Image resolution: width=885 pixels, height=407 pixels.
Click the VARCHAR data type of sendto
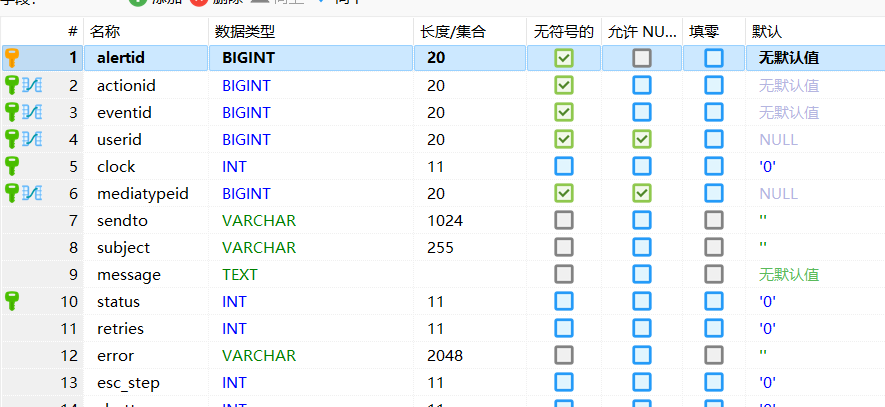tap(259, 221)
